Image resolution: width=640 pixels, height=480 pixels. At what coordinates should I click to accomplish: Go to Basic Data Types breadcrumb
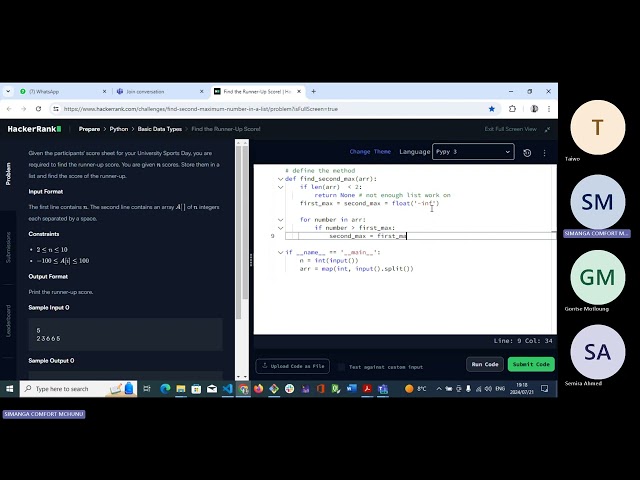coord(160,129)
